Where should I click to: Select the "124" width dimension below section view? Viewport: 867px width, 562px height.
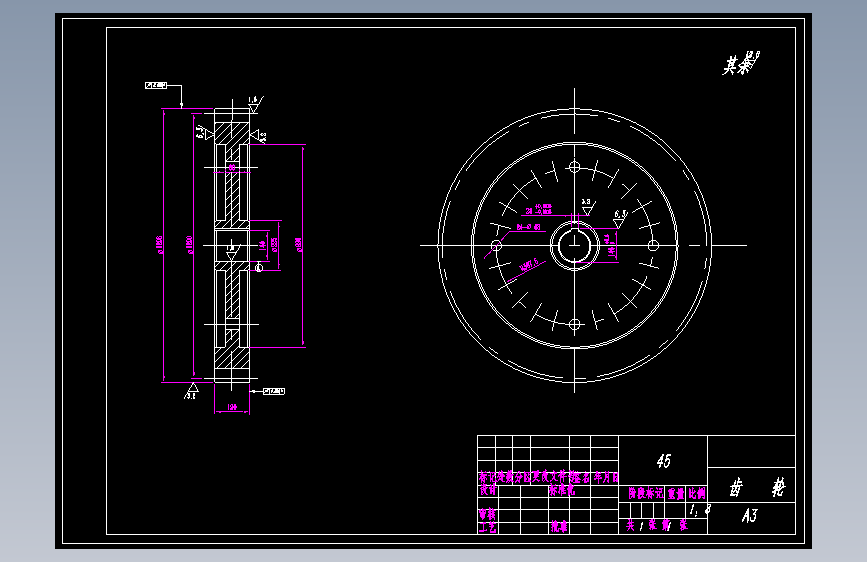[232, 407]
